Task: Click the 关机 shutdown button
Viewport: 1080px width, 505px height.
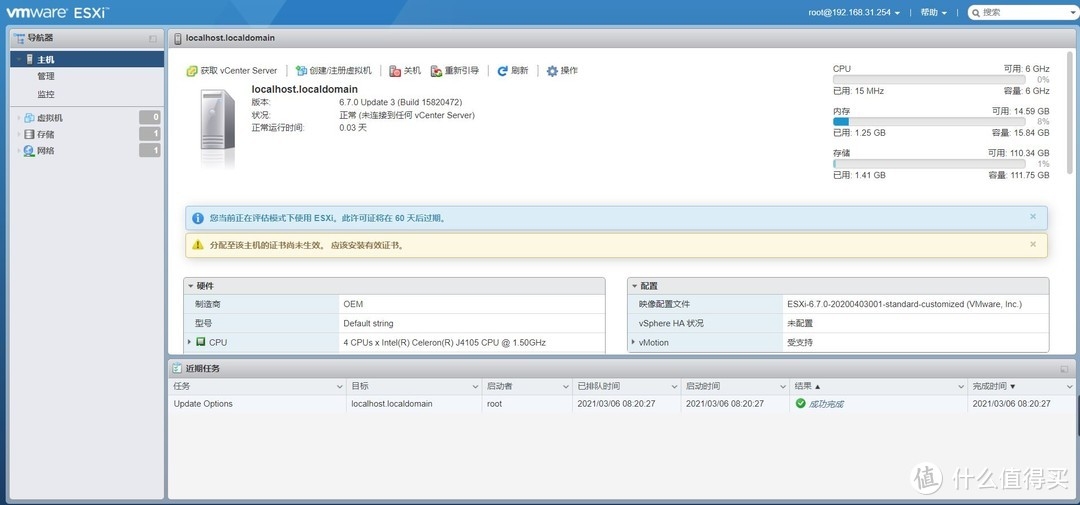Action: tap(405, 71)
